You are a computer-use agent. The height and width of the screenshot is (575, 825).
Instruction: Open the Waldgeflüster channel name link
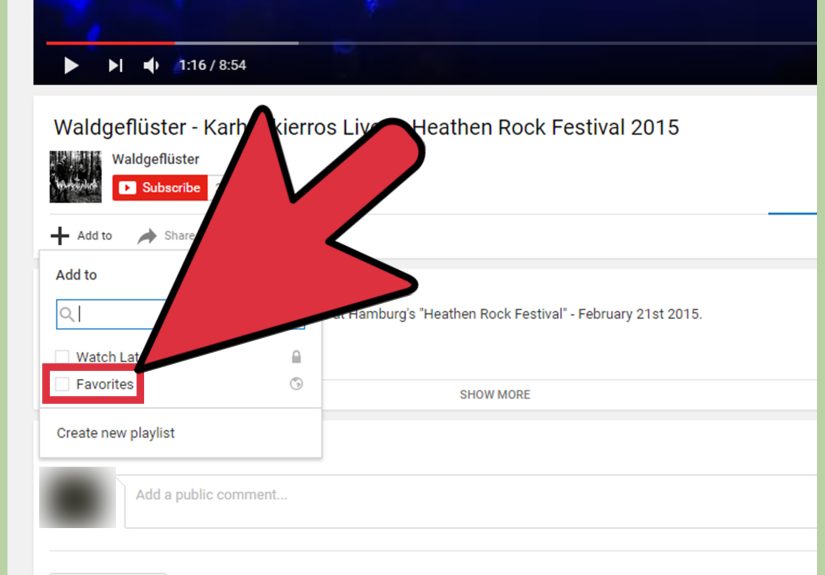pyautogui.click(x=156, y=159)
